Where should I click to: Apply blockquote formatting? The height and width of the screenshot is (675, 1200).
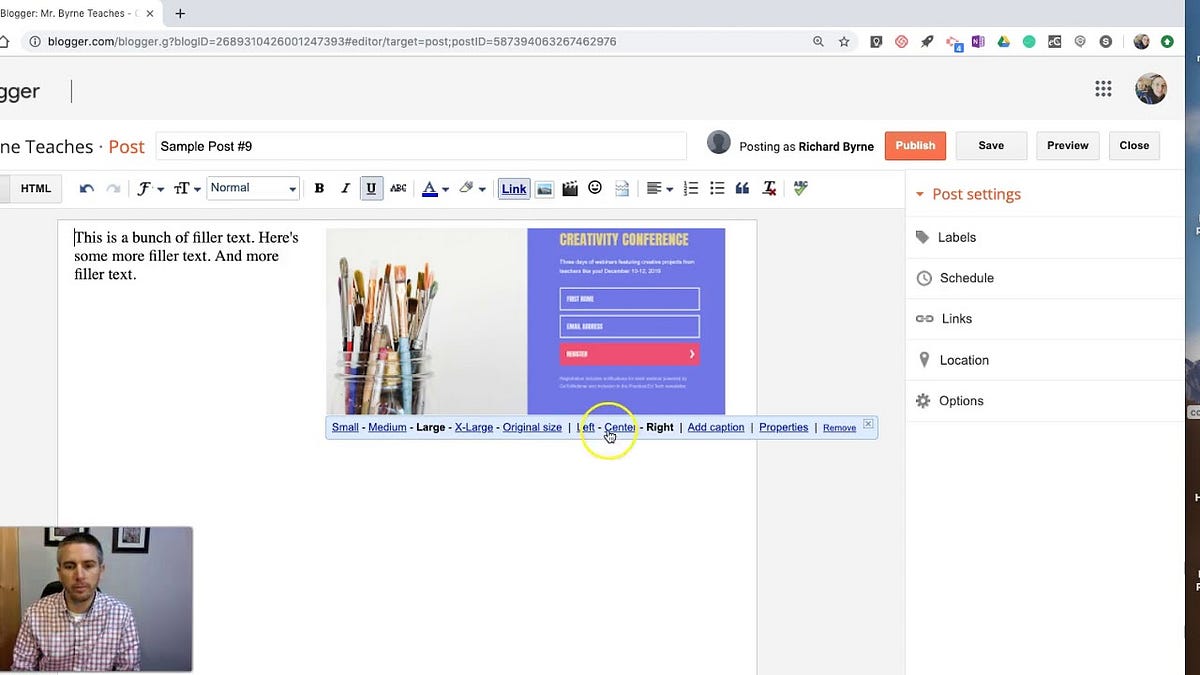coord(741,188)
